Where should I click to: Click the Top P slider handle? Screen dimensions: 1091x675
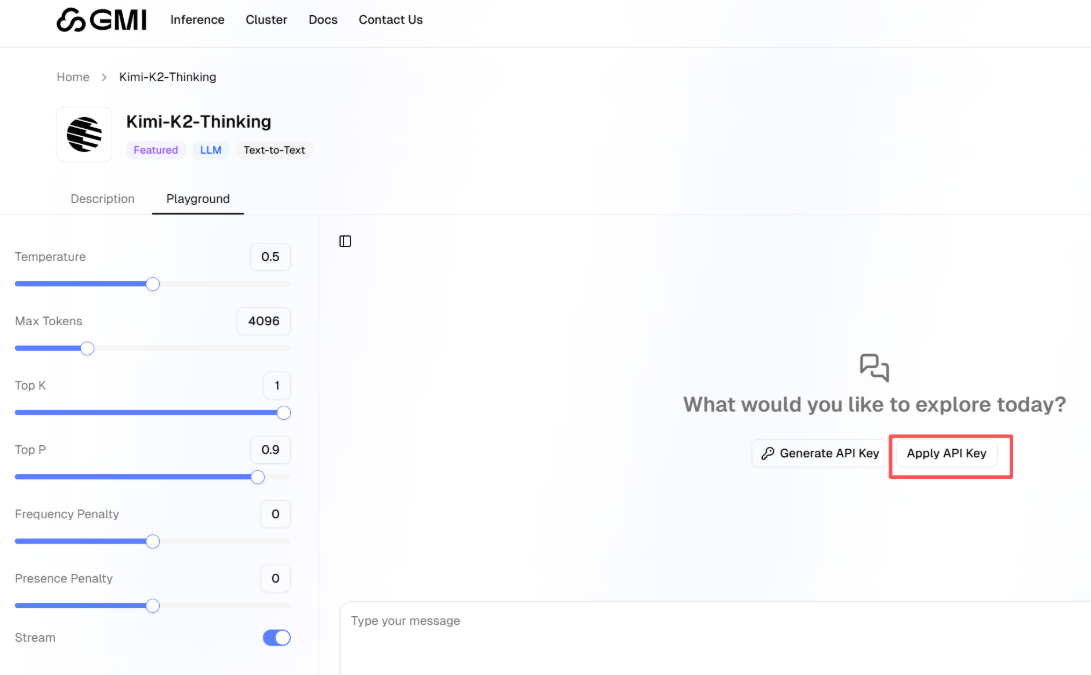point(257,477)
